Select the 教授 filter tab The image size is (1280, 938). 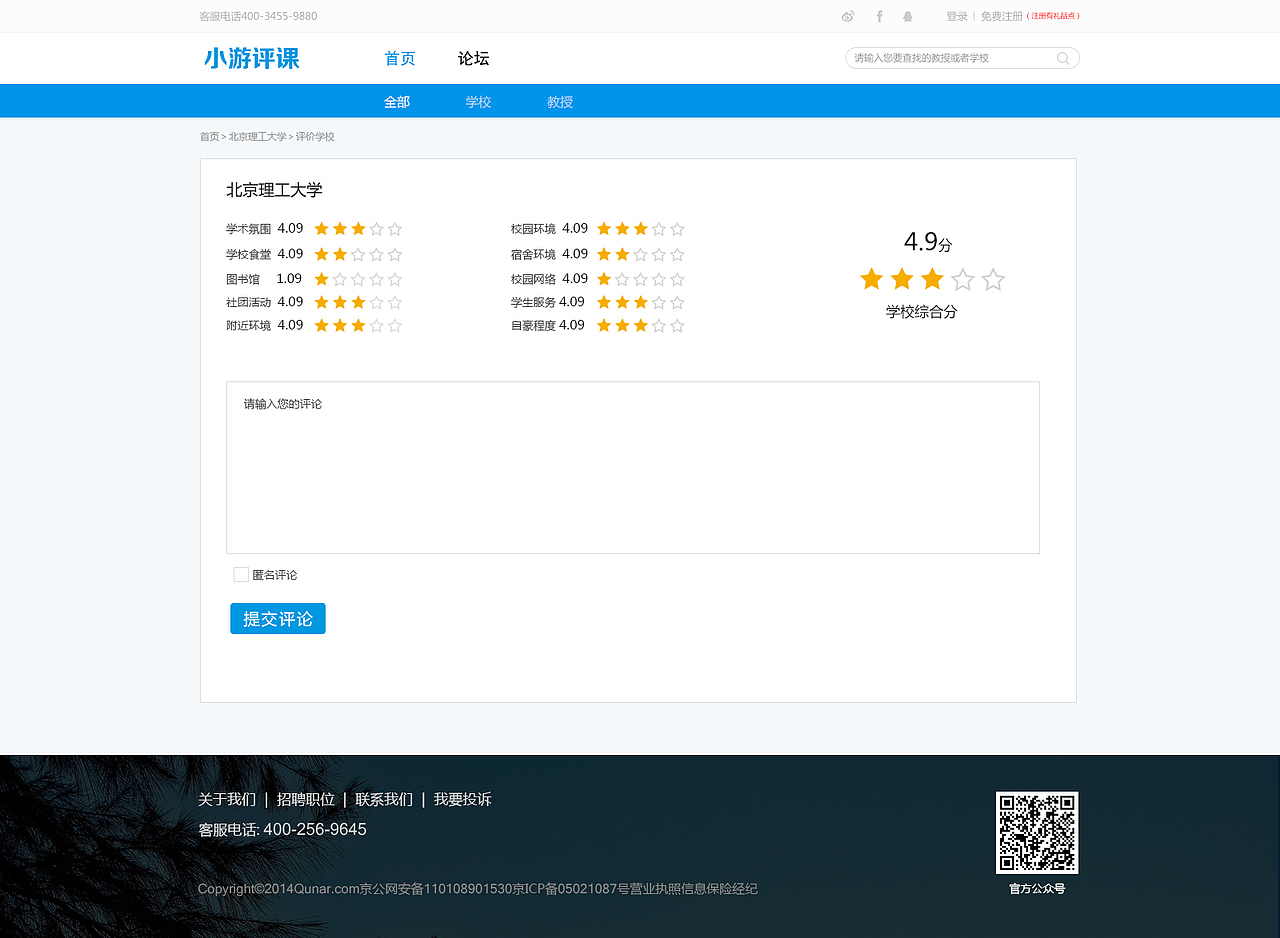[x=559, y=100]
